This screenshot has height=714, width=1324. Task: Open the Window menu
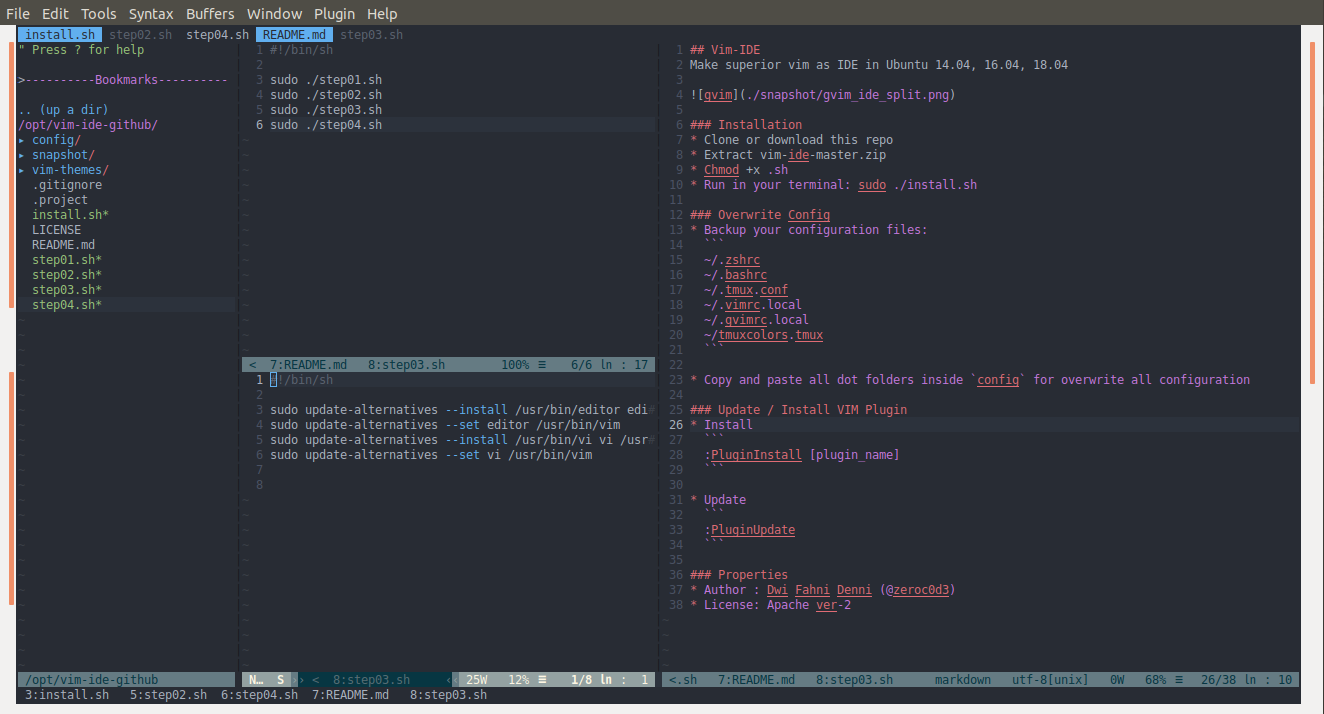274,14
